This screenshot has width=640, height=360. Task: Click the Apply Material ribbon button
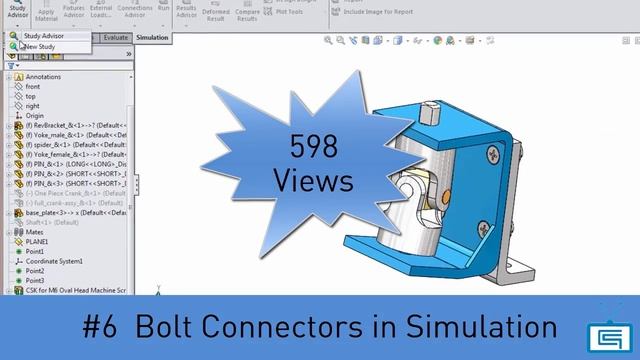[x=46, y=12]
